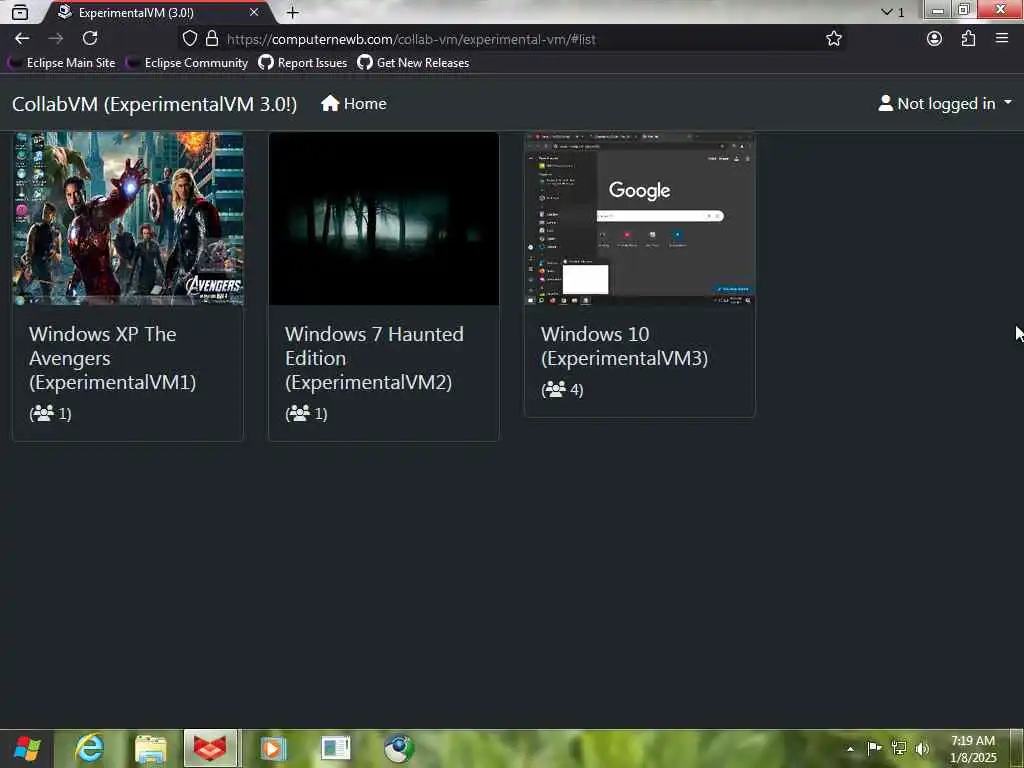1024x768 pixels.
Task: Show hidden tray icons arrow
Action: pos(850,749)
